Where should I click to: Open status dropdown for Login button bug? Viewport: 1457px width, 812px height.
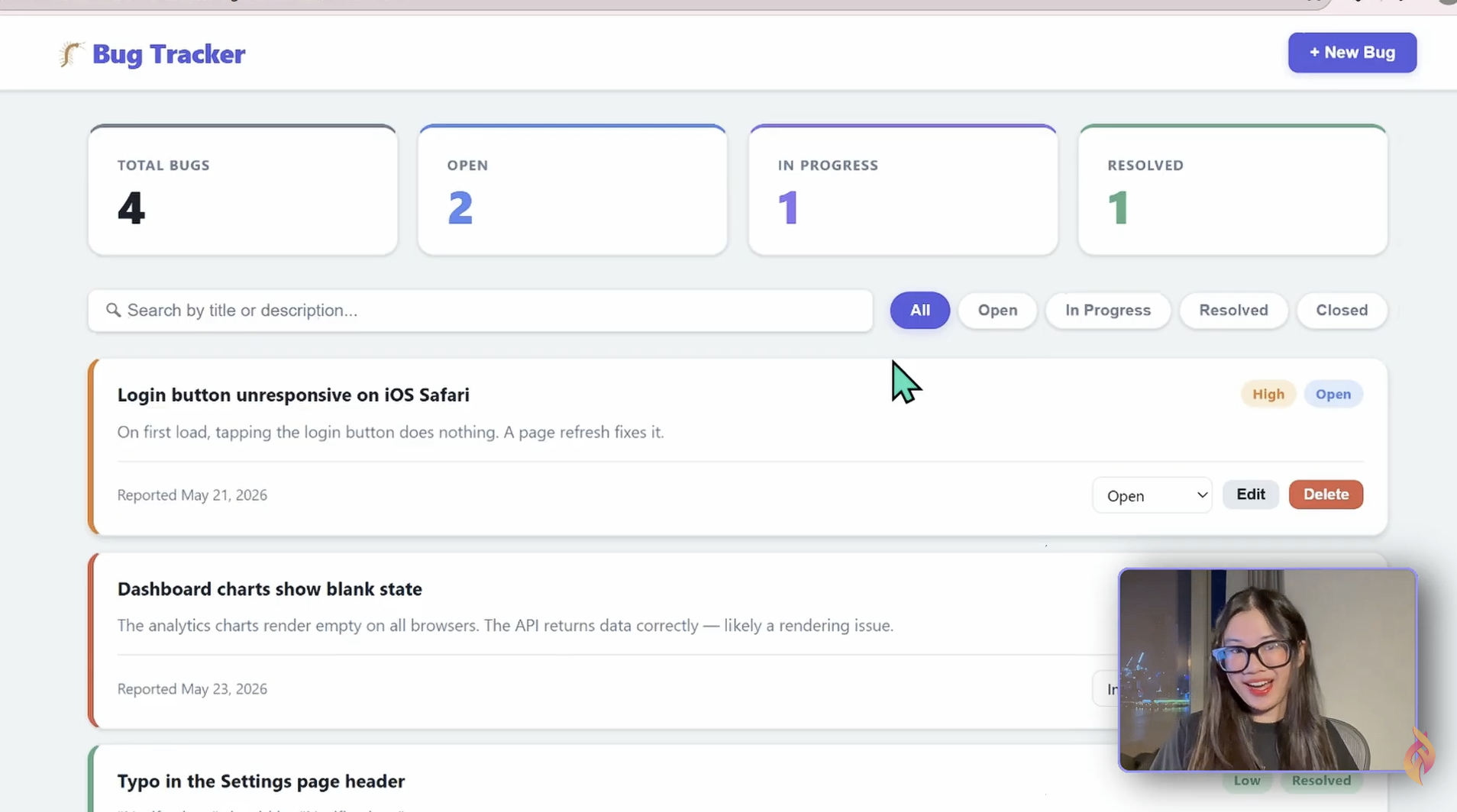pos(1152,495)
